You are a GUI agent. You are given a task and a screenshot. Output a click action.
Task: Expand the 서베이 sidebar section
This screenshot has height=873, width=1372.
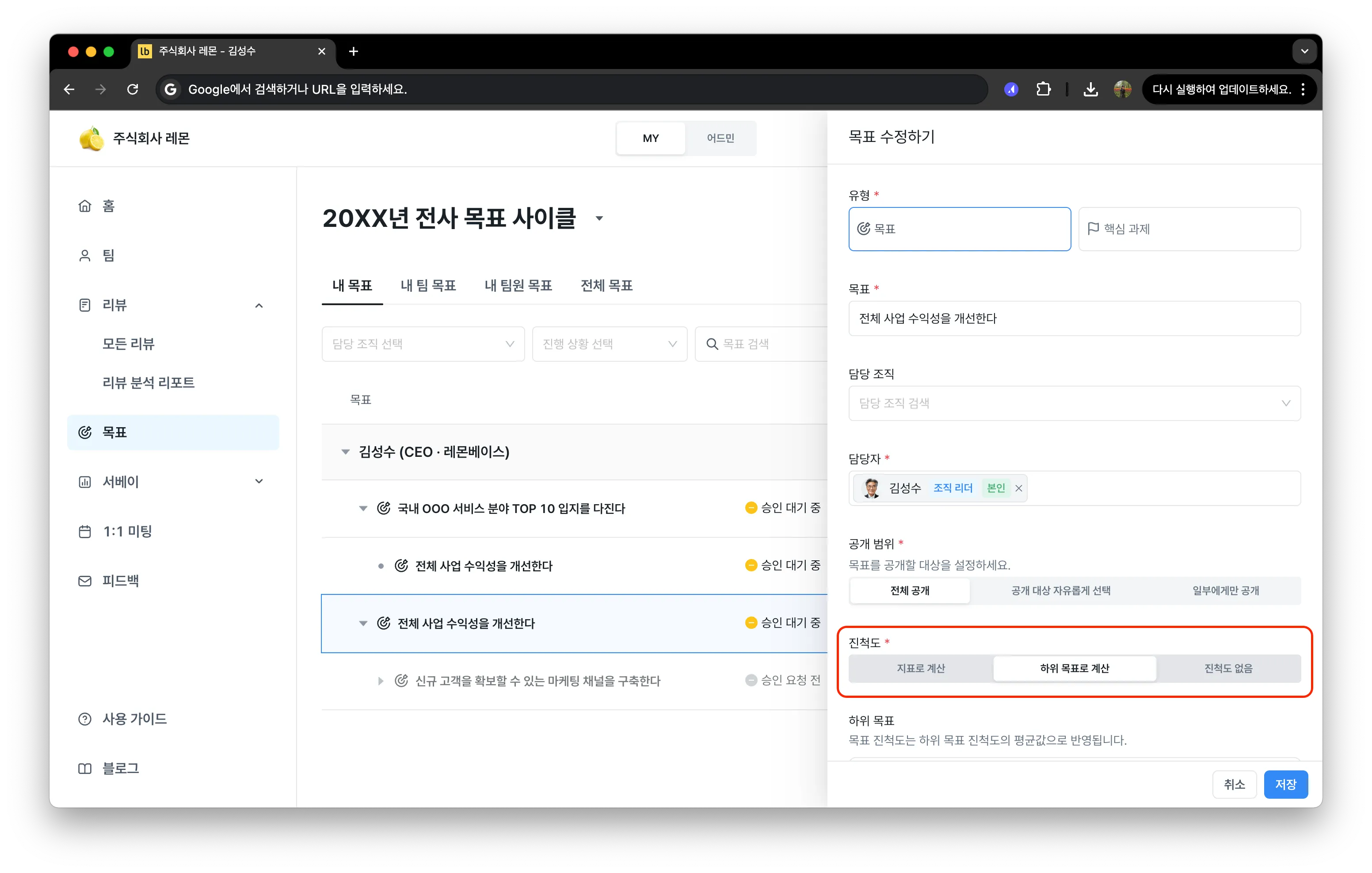(259, 481)
